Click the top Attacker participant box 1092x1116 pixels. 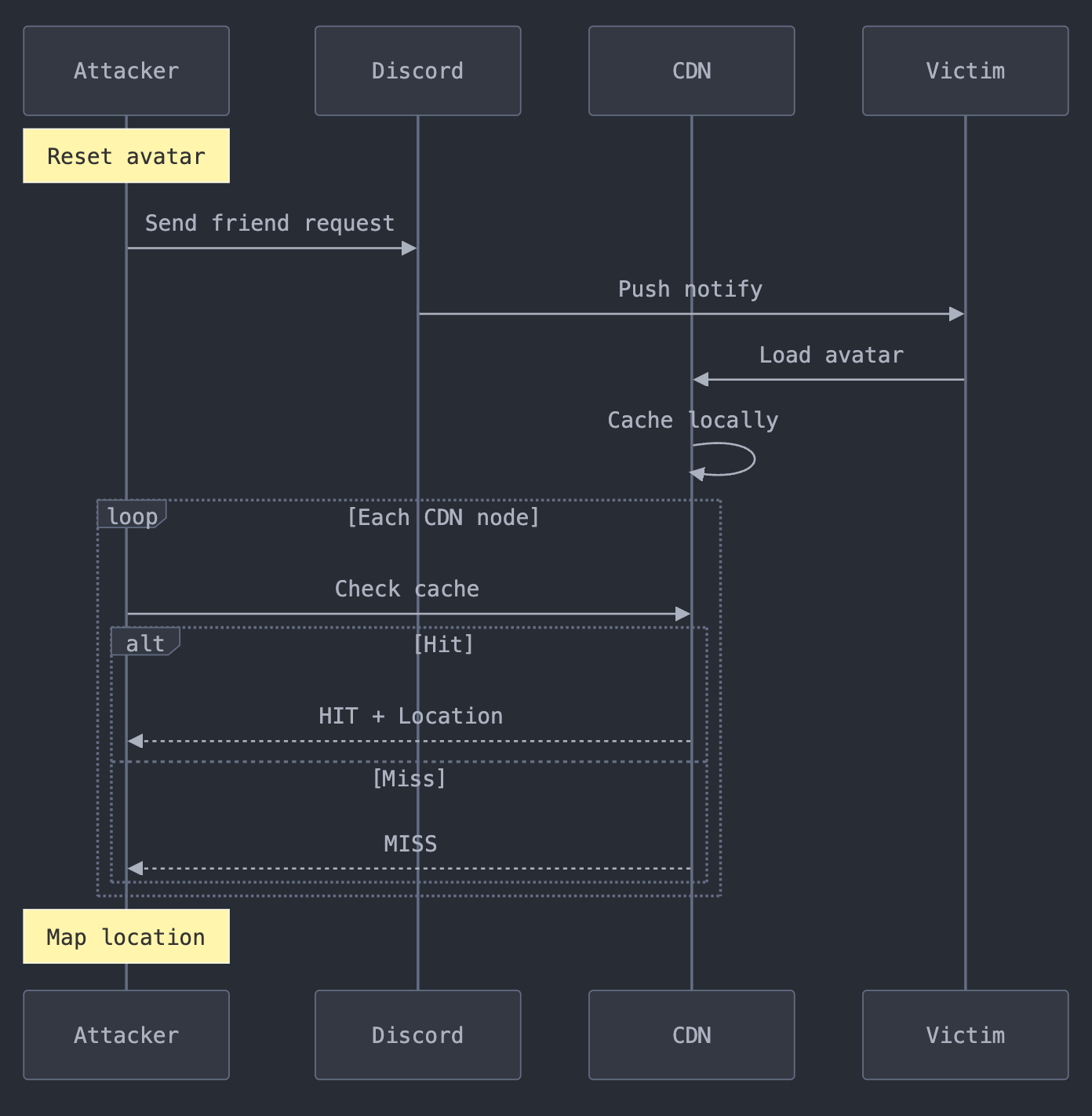(x=126, y=71)
